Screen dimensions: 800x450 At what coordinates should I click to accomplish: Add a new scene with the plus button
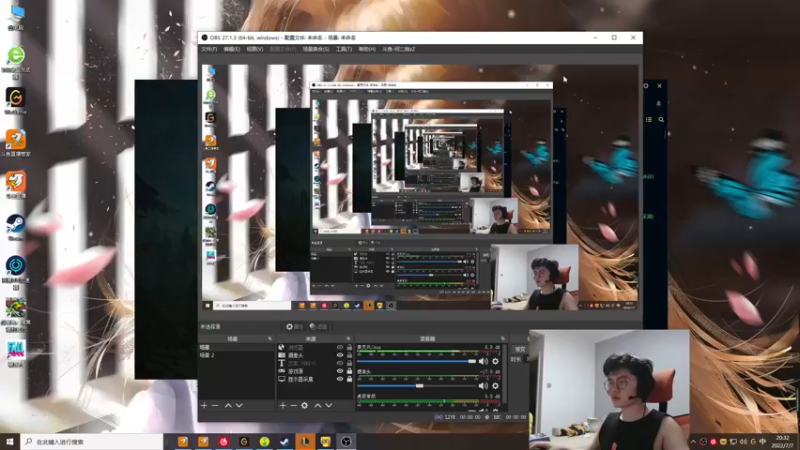(204, 406)
